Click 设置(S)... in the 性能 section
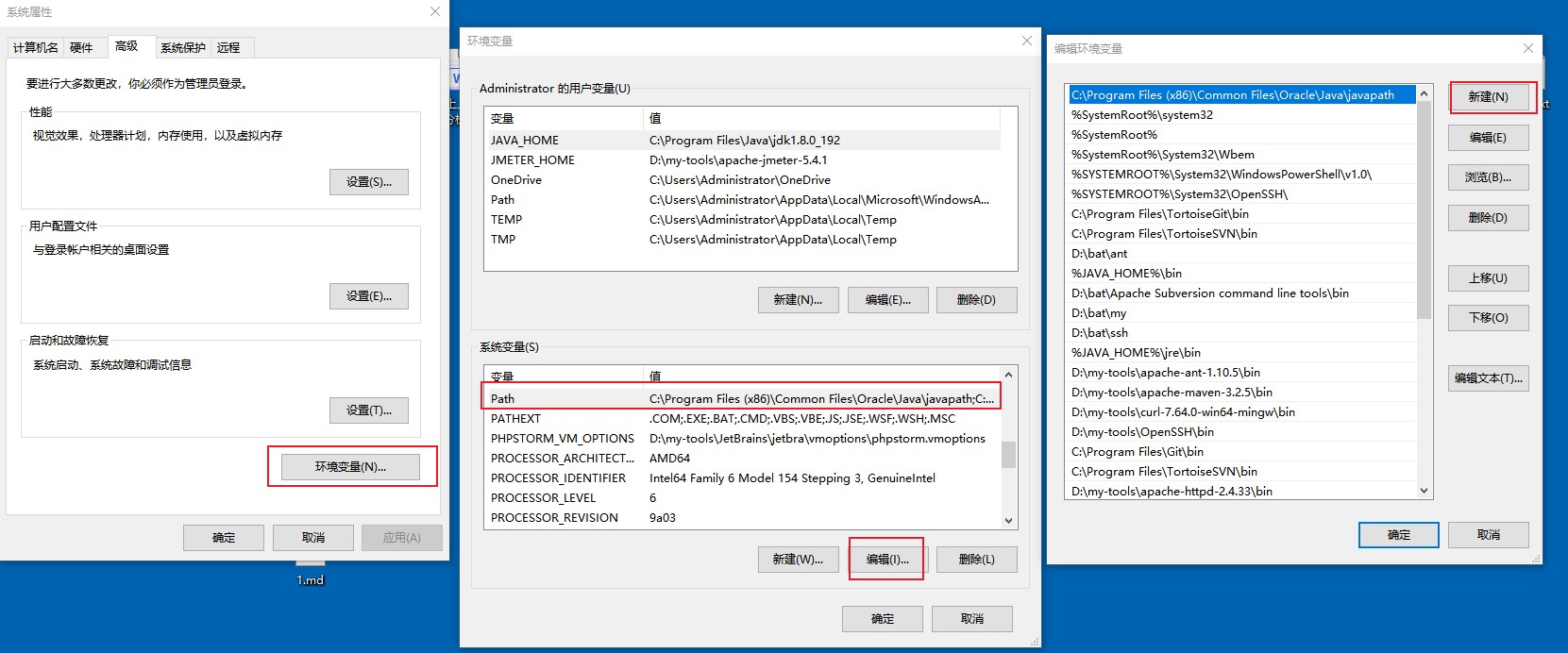Viewport: 1568px width, 653px height. coord(368,181)
